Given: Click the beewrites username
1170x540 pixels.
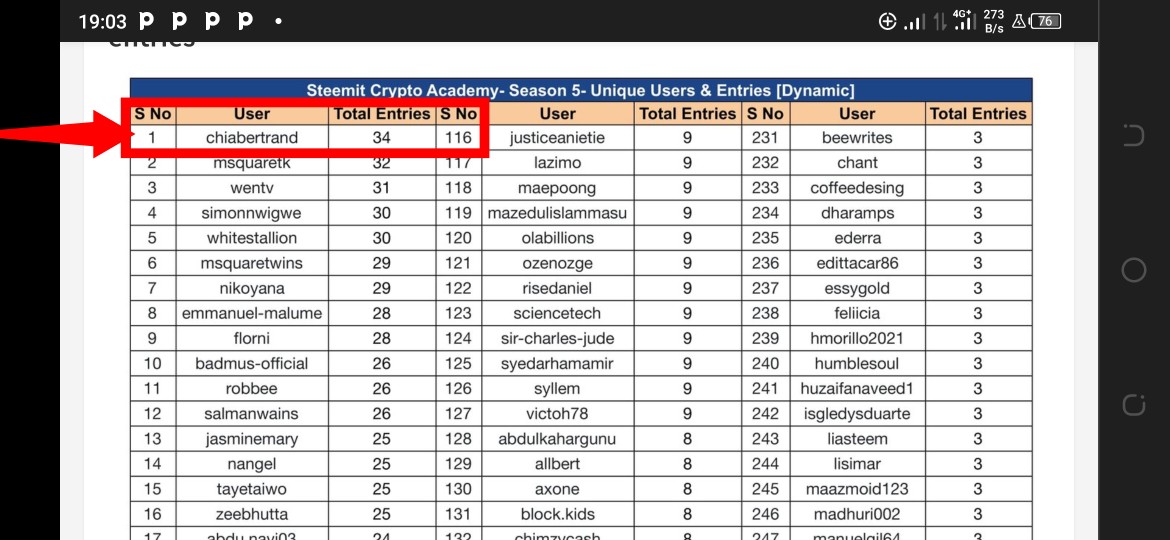Looking at the screenshot, I should click(x=857, y=138).
